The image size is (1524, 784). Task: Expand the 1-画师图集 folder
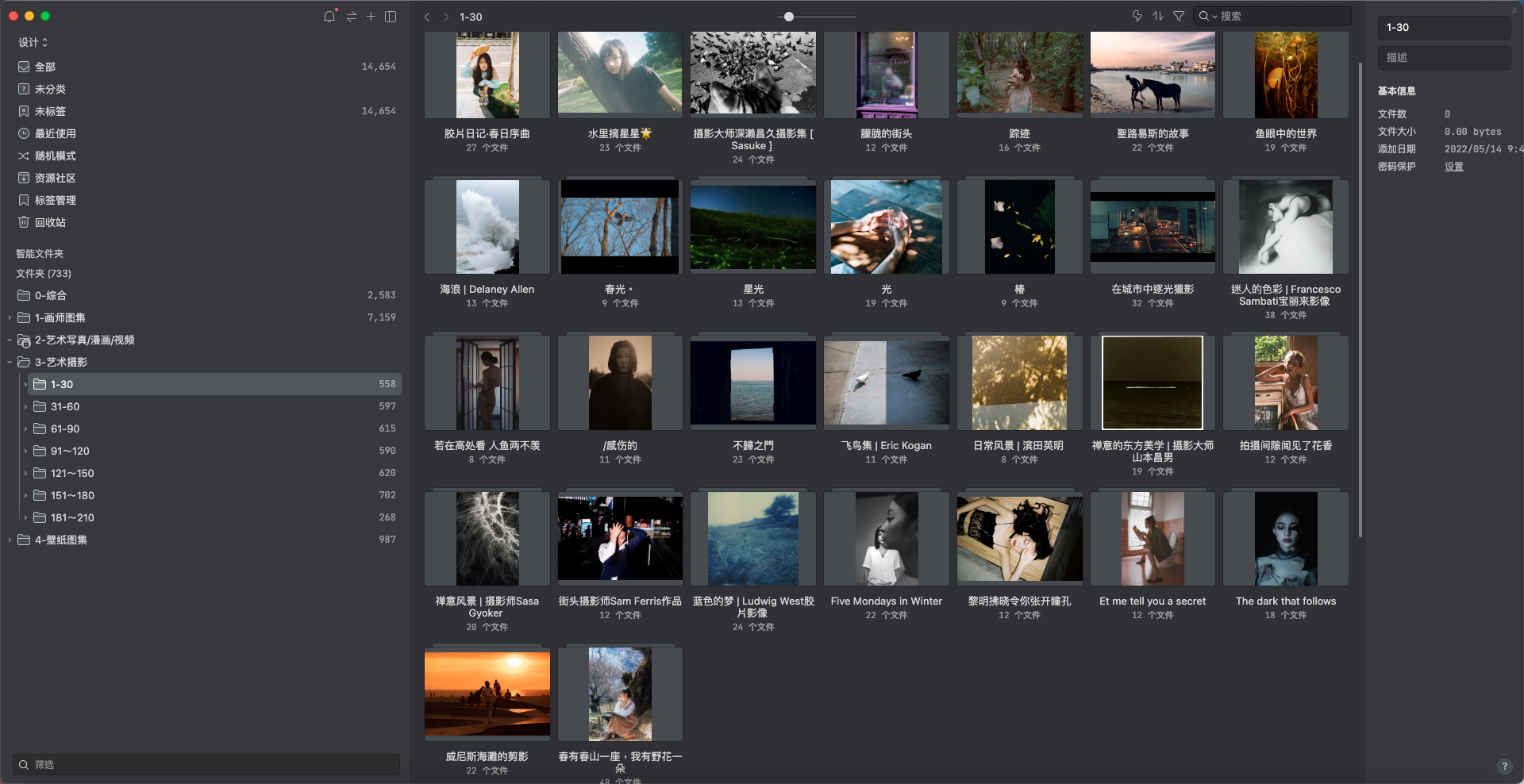10,317
